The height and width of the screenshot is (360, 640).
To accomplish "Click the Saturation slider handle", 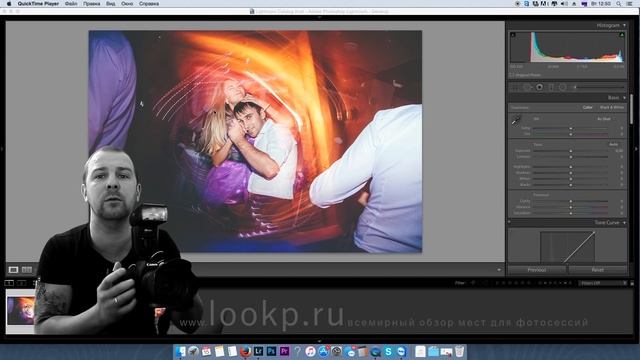I will [571, 213].
